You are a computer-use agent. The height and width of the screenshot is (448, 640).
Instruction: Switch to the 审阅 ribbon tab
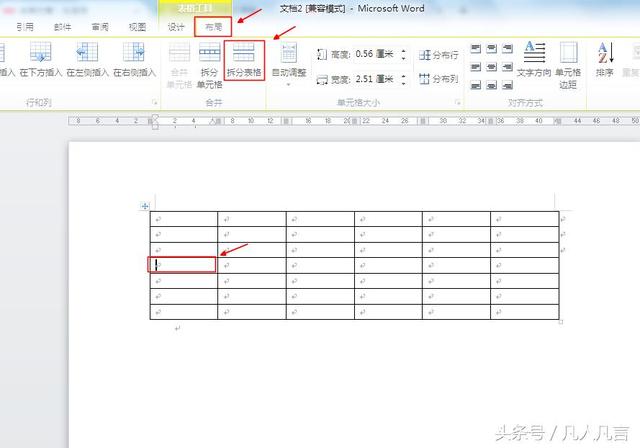point(100,27)
